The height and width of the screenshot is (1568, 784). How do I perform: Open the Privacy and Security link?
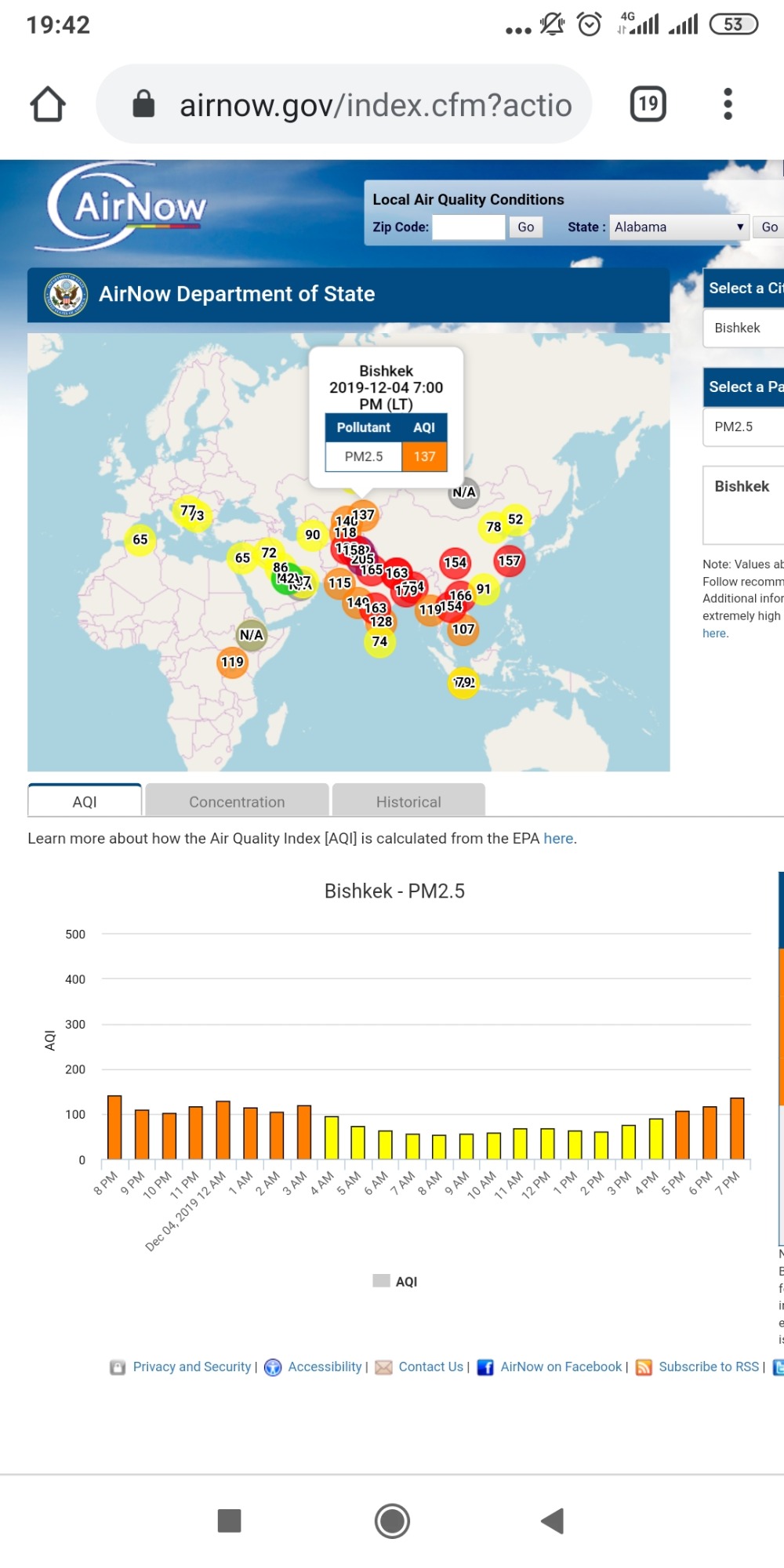point(191,1367)
